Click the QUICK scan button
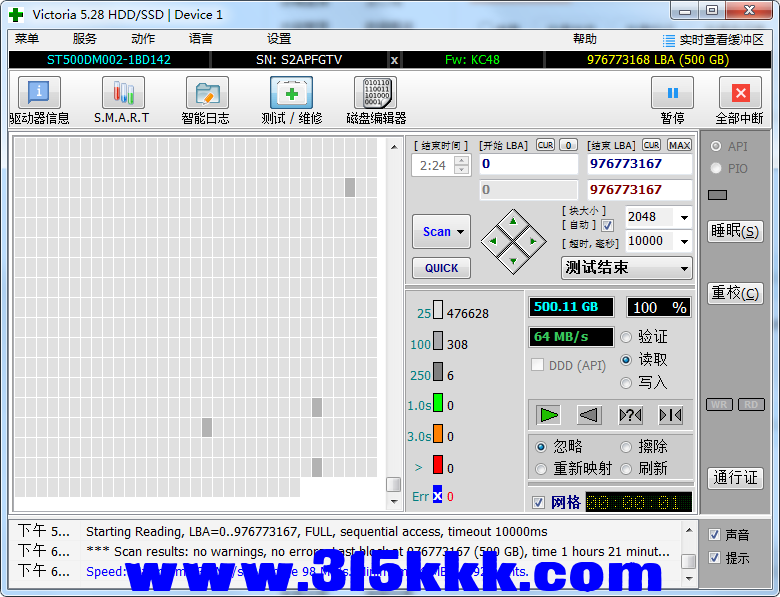This screenshot has height=597, width=780. point(441,268)
